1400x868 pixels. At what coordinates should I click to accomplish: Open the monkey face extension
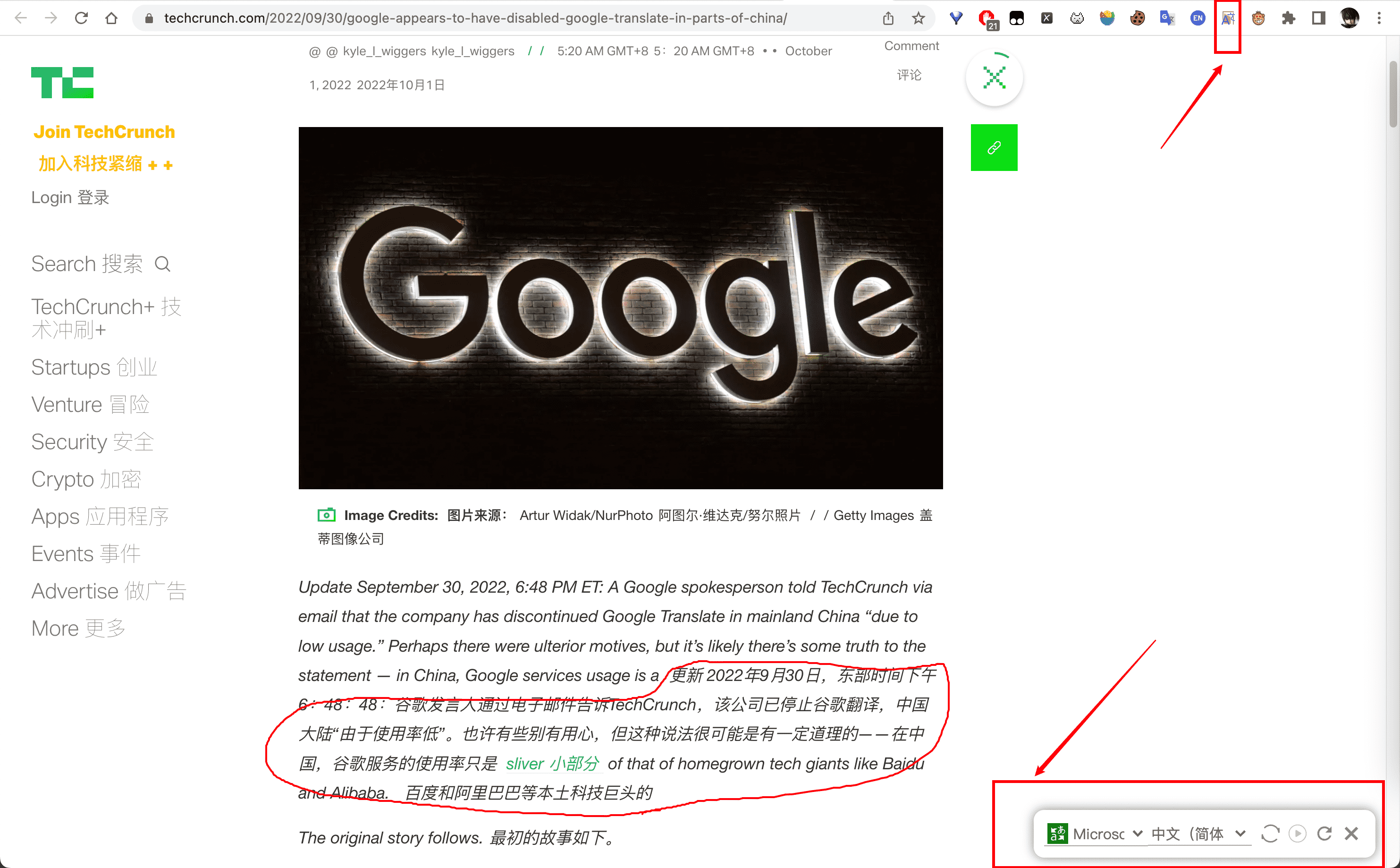[1258, 18]
